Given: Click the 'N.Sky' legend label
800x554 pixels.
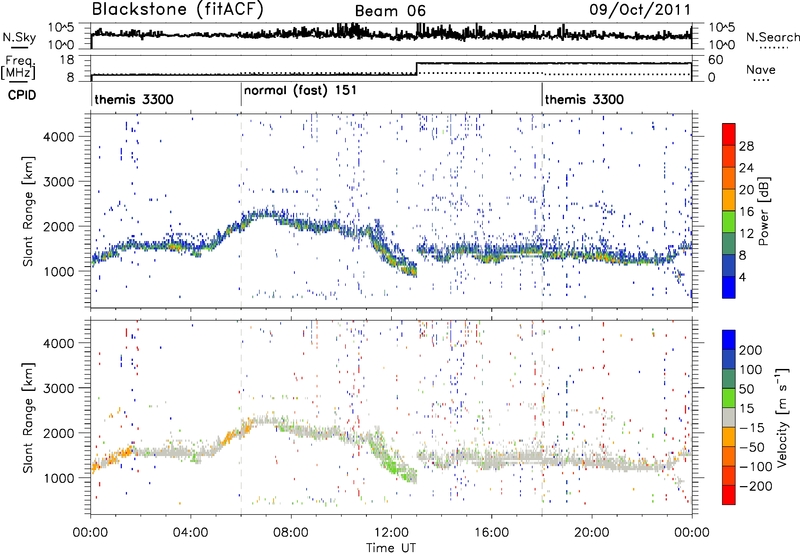Looking at the screenshot, I should [x=19, y=37].
